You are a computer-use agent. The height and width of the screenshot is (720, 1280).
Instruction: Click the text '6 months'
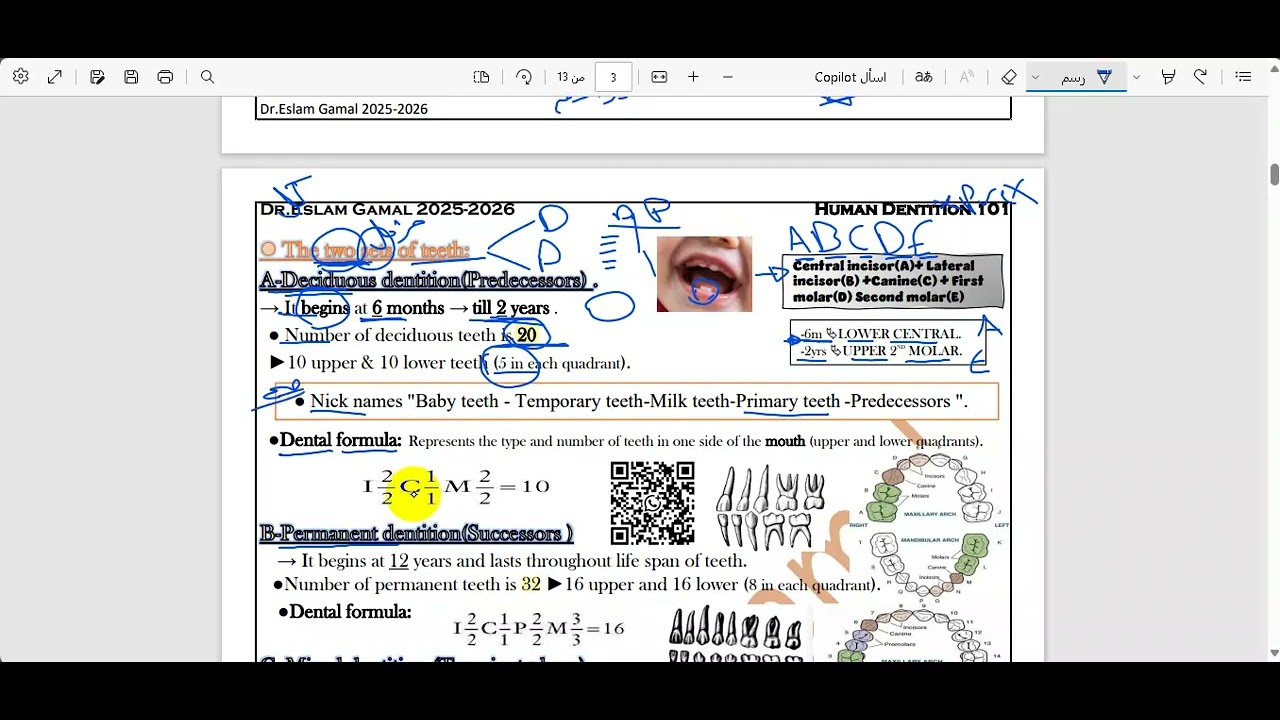pos(407,308)
